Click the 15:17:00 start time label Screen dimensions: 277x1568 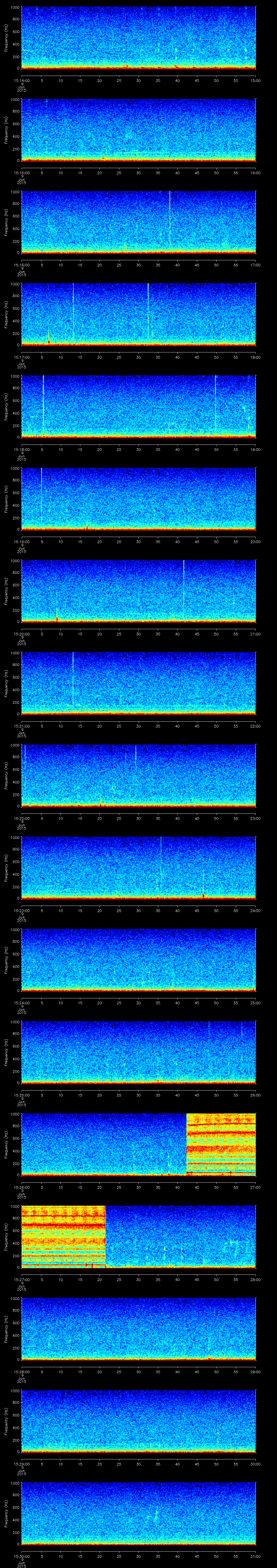point(21,357)
